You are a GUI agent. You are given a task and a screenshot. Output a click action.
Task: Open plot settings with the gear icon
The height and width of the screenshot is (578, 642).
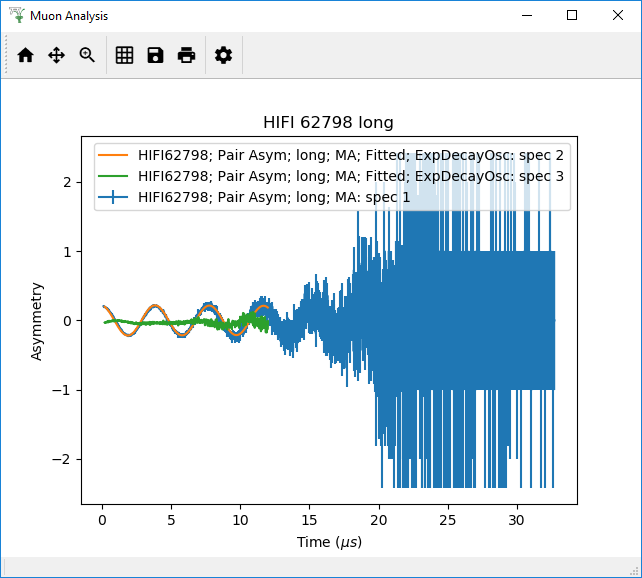pyautogui.click(x=224, y=56)
